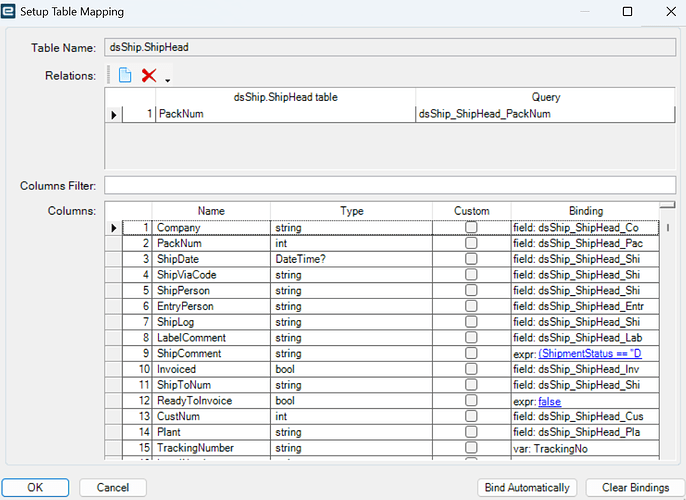686x500 pixels.
Task: Select the Company name cell
Action: (x=211, y=227)
